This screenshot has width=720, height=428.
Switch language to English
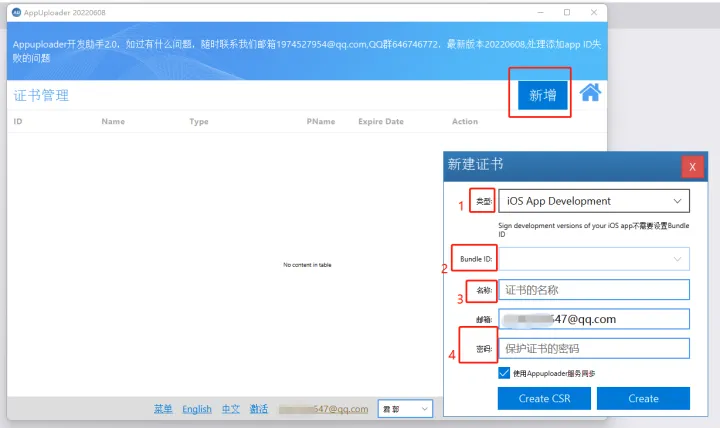197,409
